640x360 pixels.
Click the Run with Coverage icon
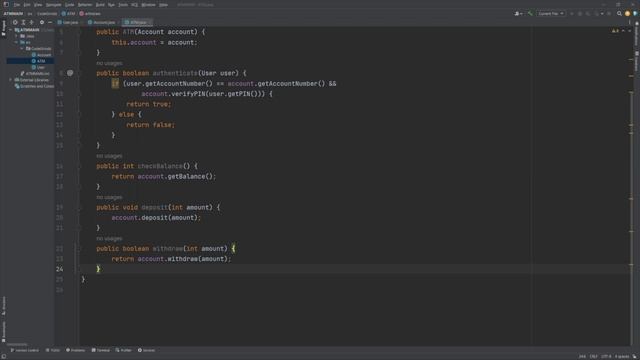588,13
